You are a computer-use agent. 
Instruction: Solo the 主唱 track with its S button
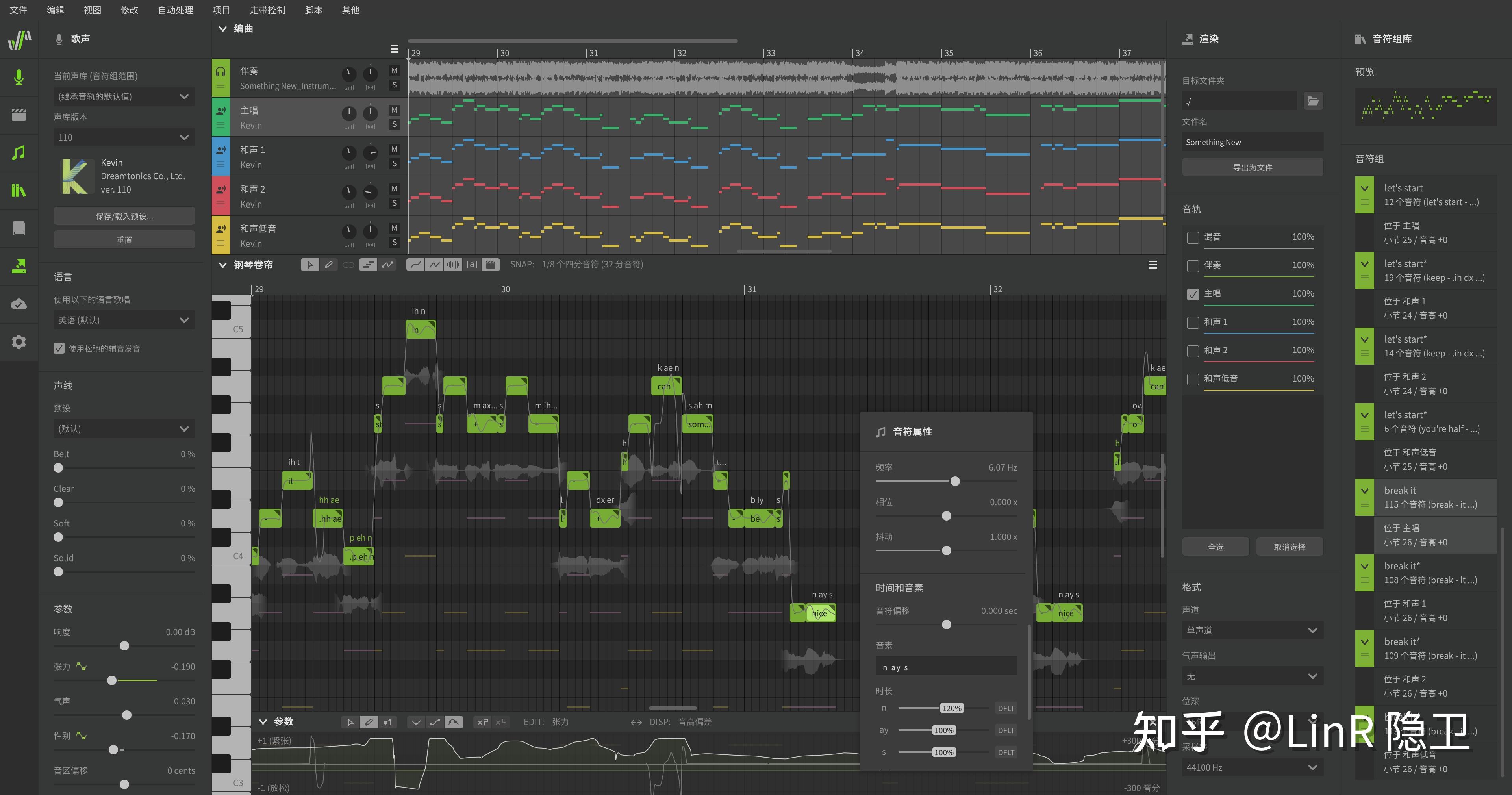[394, 124]
